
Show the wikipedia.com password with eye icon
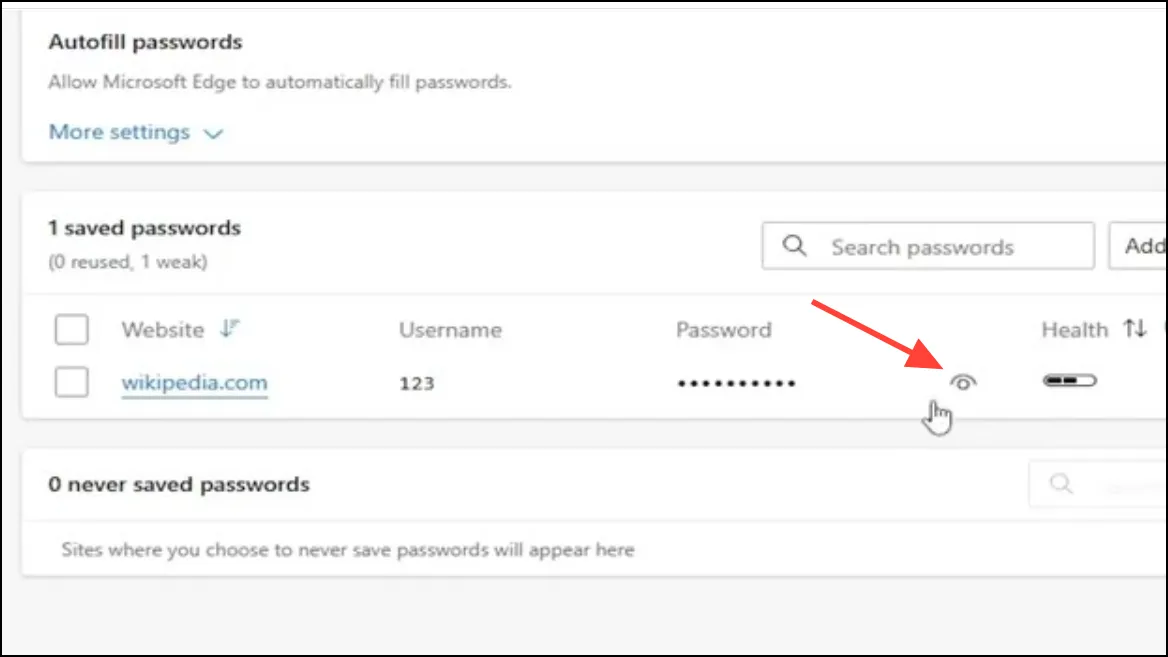962,382
